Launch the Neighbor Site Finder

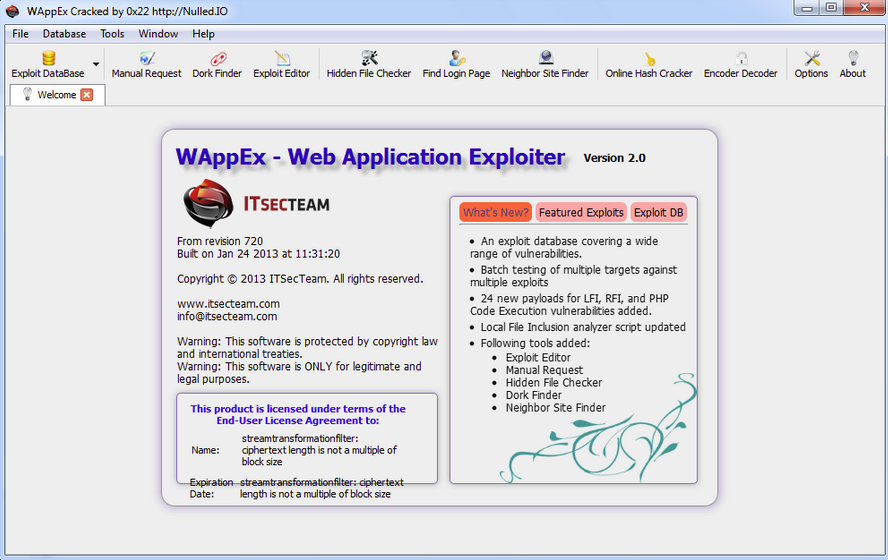coord(545,64)
